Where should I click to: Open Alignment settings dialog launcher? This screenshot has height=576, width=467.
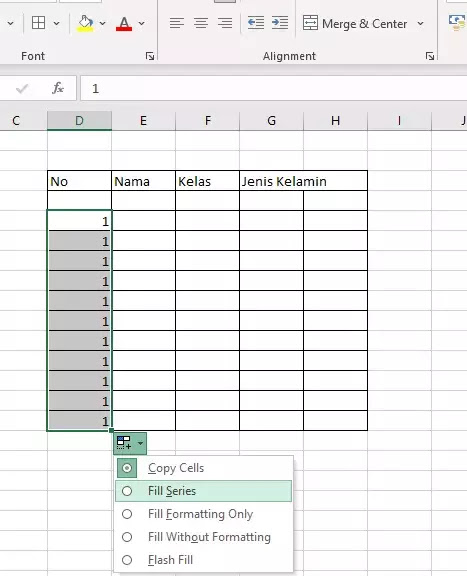click(x=430, y=56)
